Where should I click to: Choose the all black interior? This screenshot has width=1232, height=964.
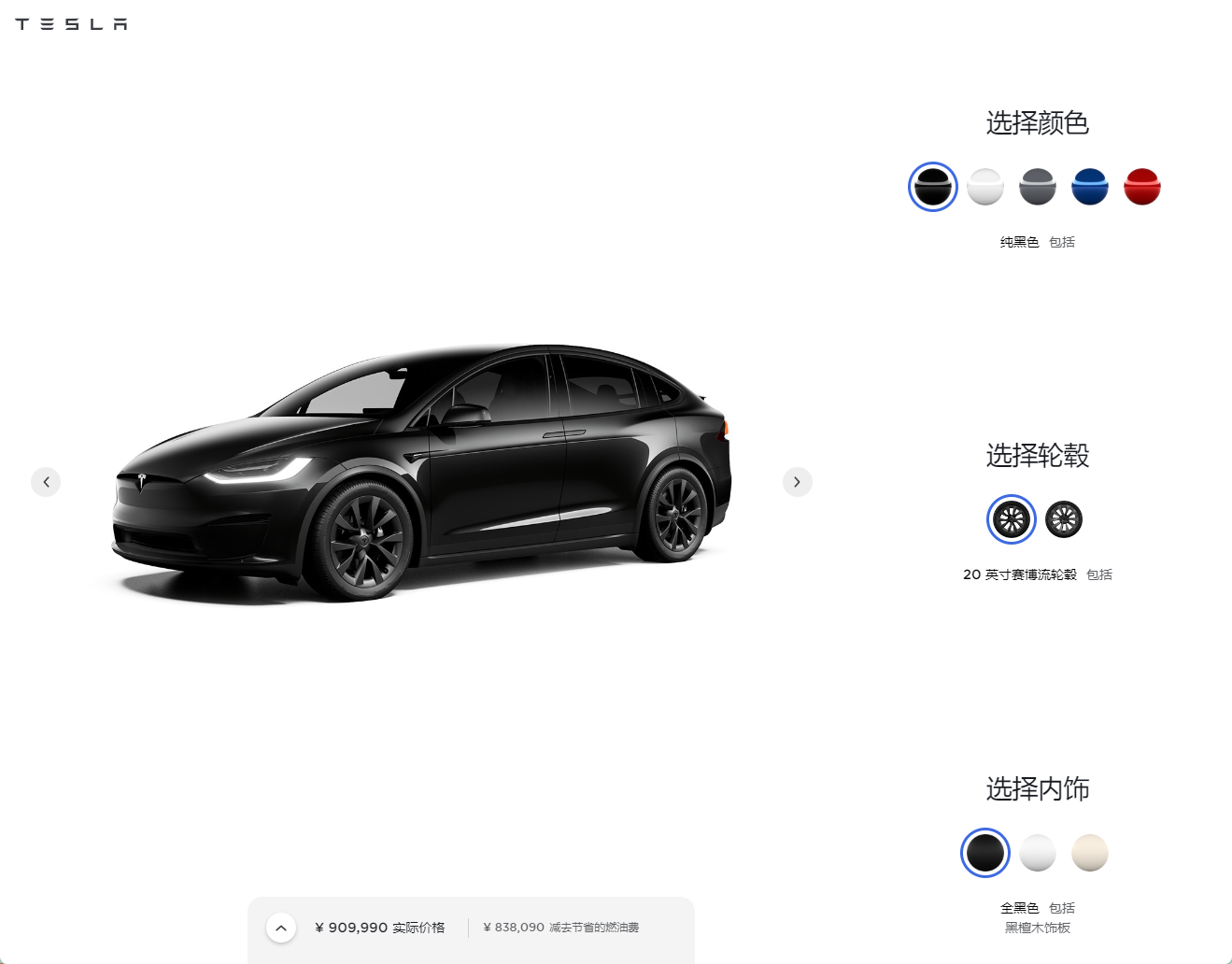click(x=985, y=853)
